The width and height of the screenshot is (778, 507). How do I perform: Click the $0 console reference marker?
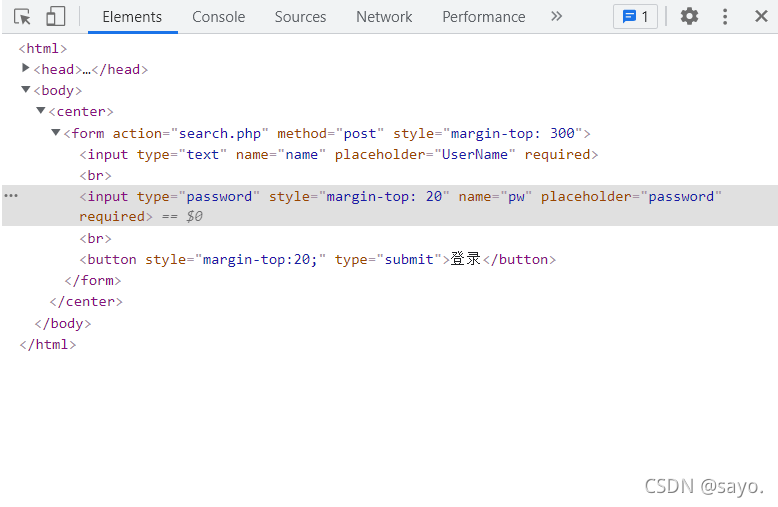click(x=194, y=217)
